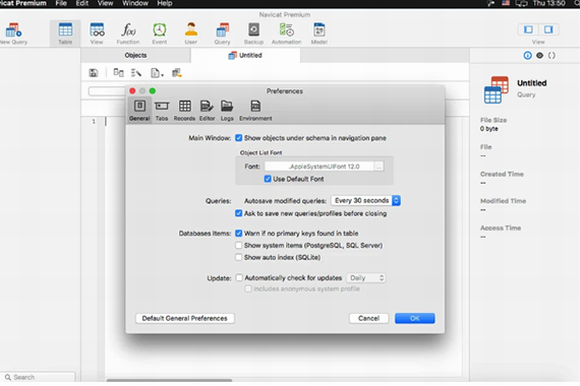Toggle Warn if no primary keys found

pyautogui.click(x=239, y=233)
